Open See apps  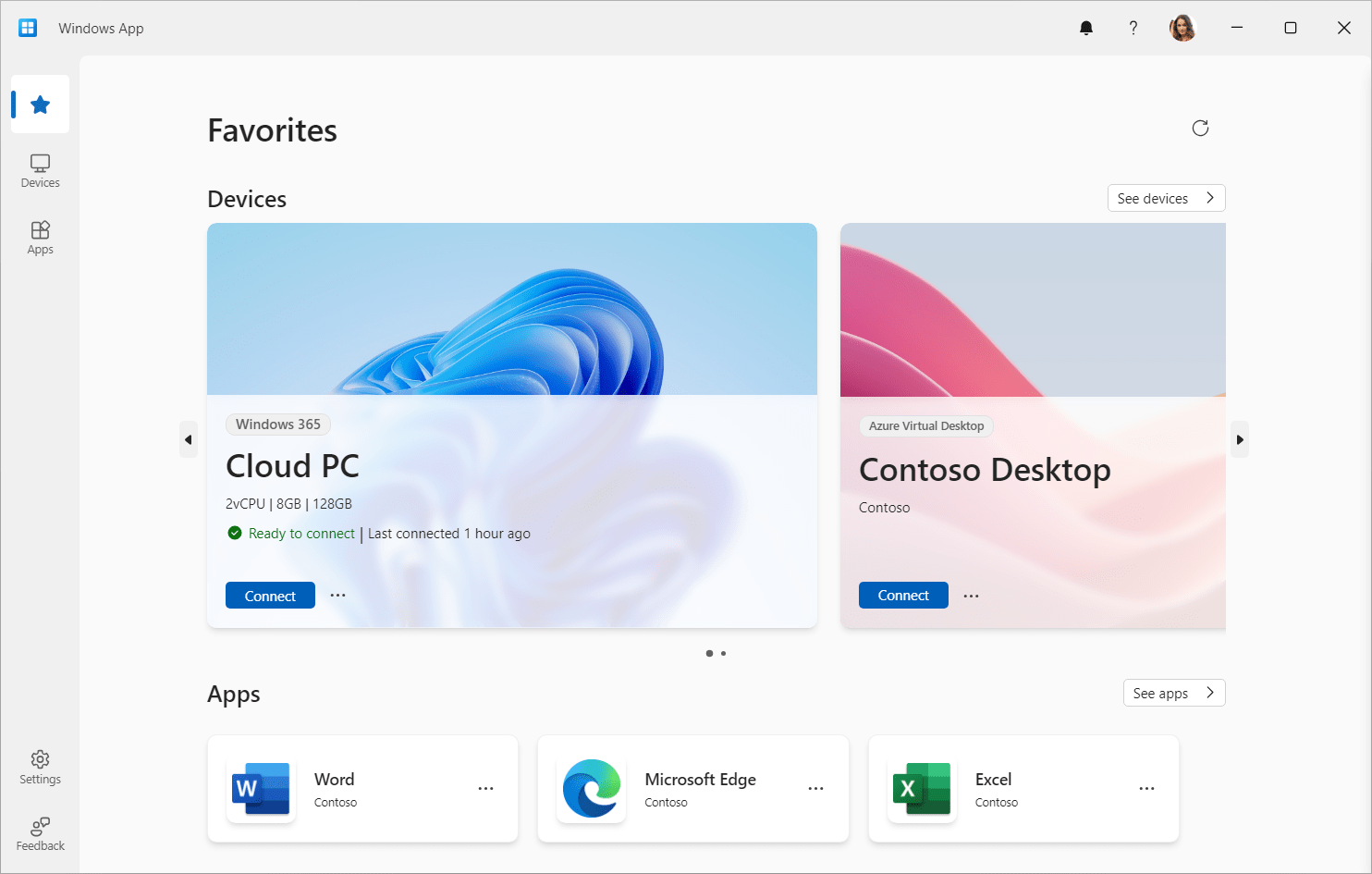pos(1173,693)
